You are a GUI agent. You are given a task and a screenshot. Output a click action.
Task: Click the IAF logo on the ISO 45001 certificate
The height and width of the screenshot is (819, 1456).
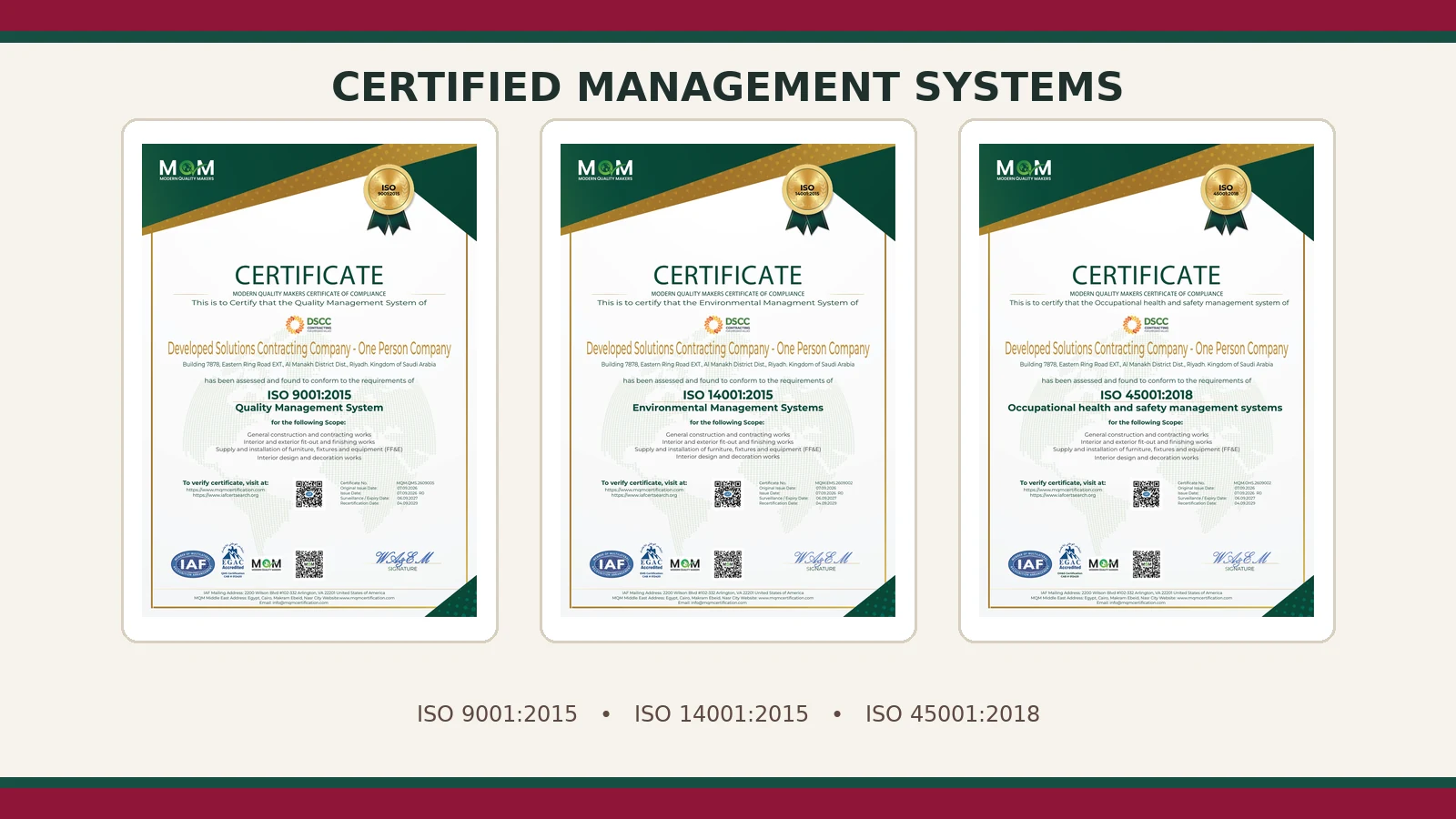pos(1030,564)
